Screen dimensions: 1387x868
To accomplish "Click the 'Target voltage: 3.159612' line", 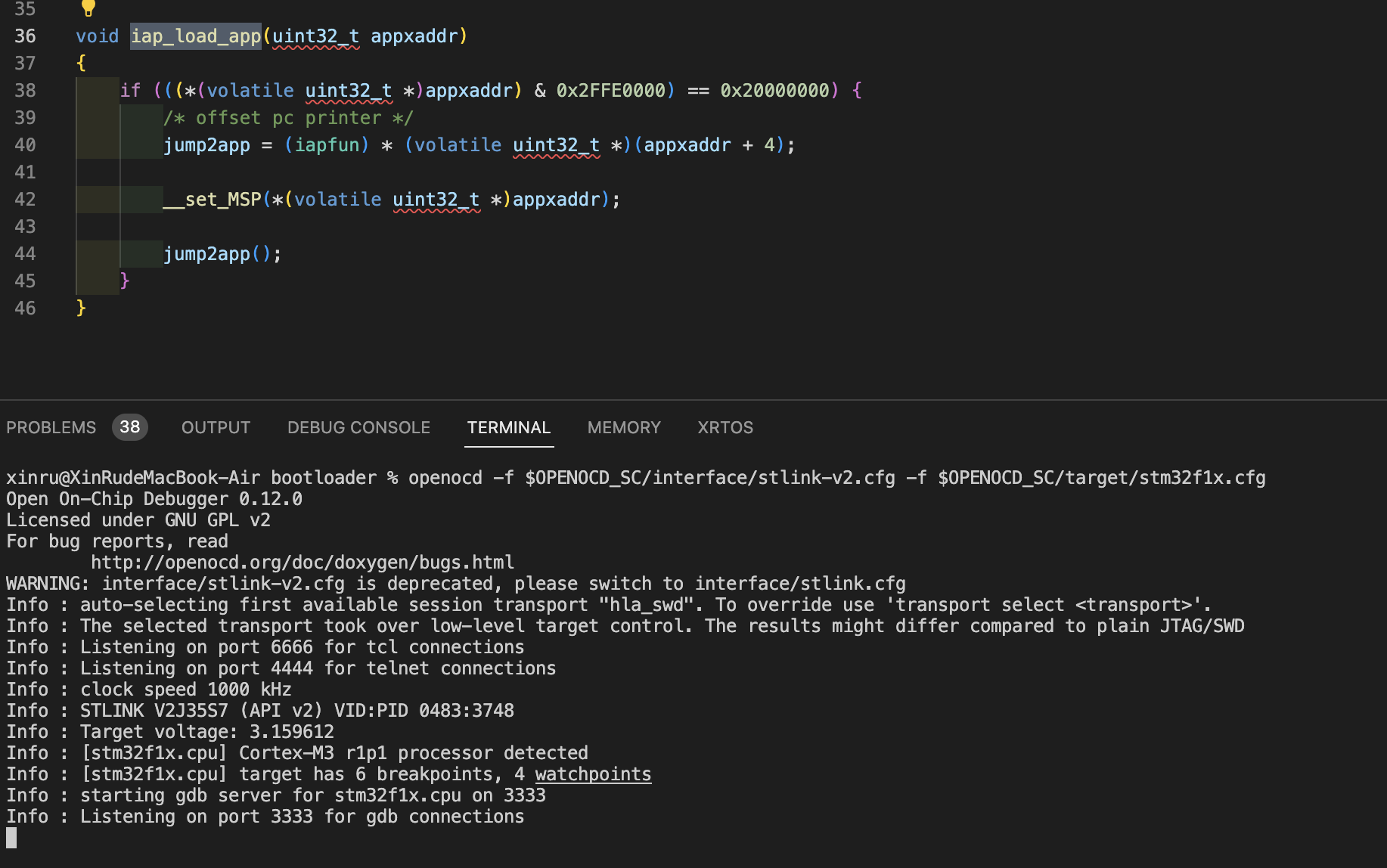I will pyautogui.click(x=170, y=732).
